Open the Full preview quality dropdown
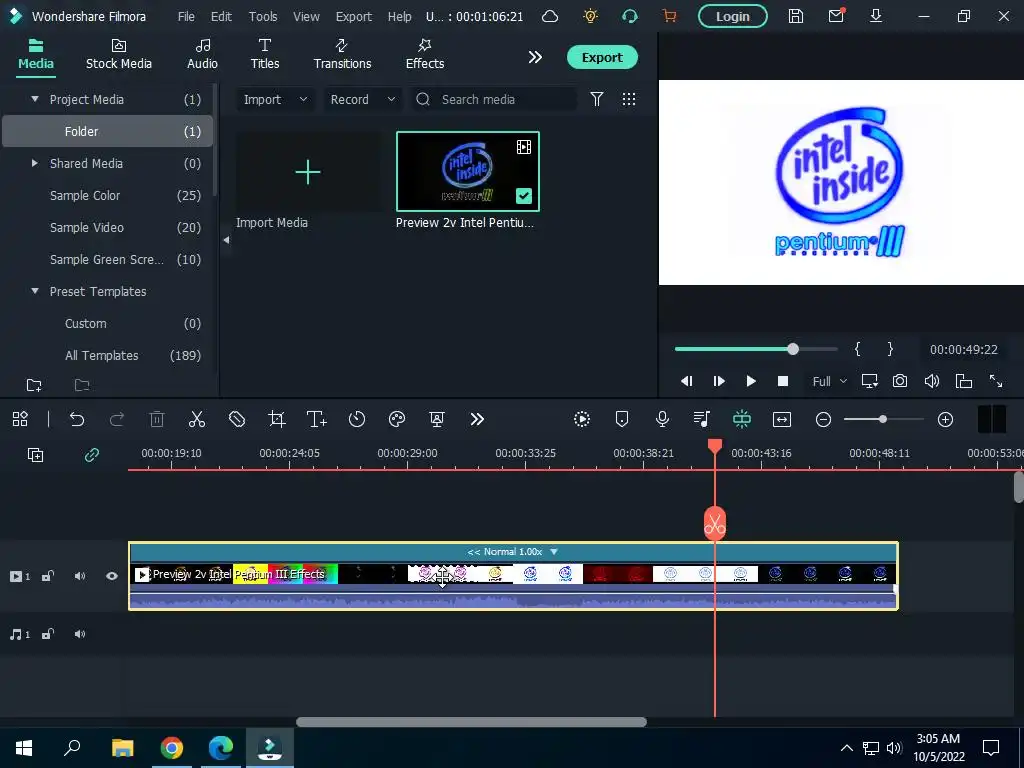The width and height of the screenshot is (1024, 768). (x=829, y=381)
